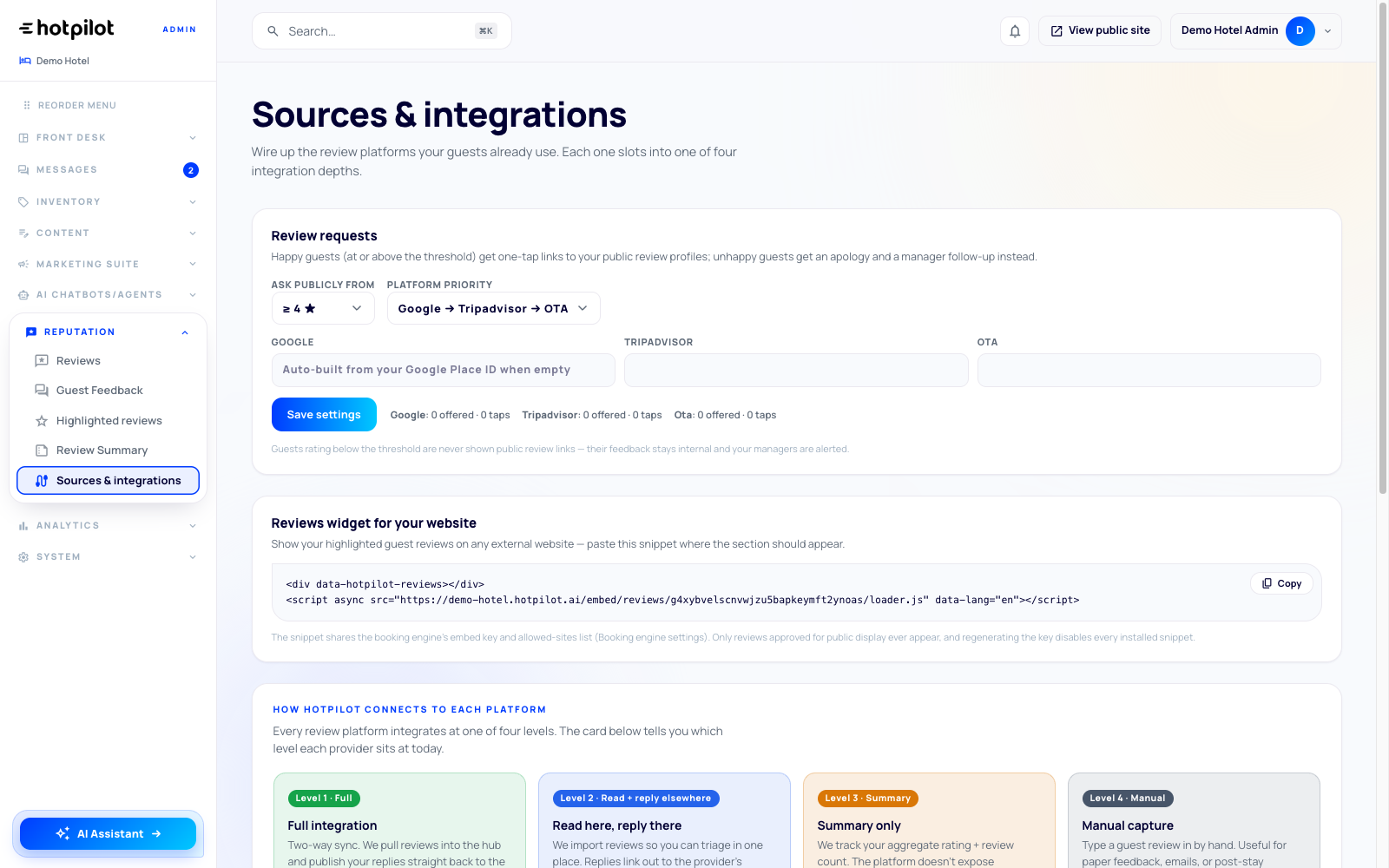Click the Level 4 · Manual badge
Image resolution: width=1389 pixels, height=868 pixels.
(x=1128, y=799)
